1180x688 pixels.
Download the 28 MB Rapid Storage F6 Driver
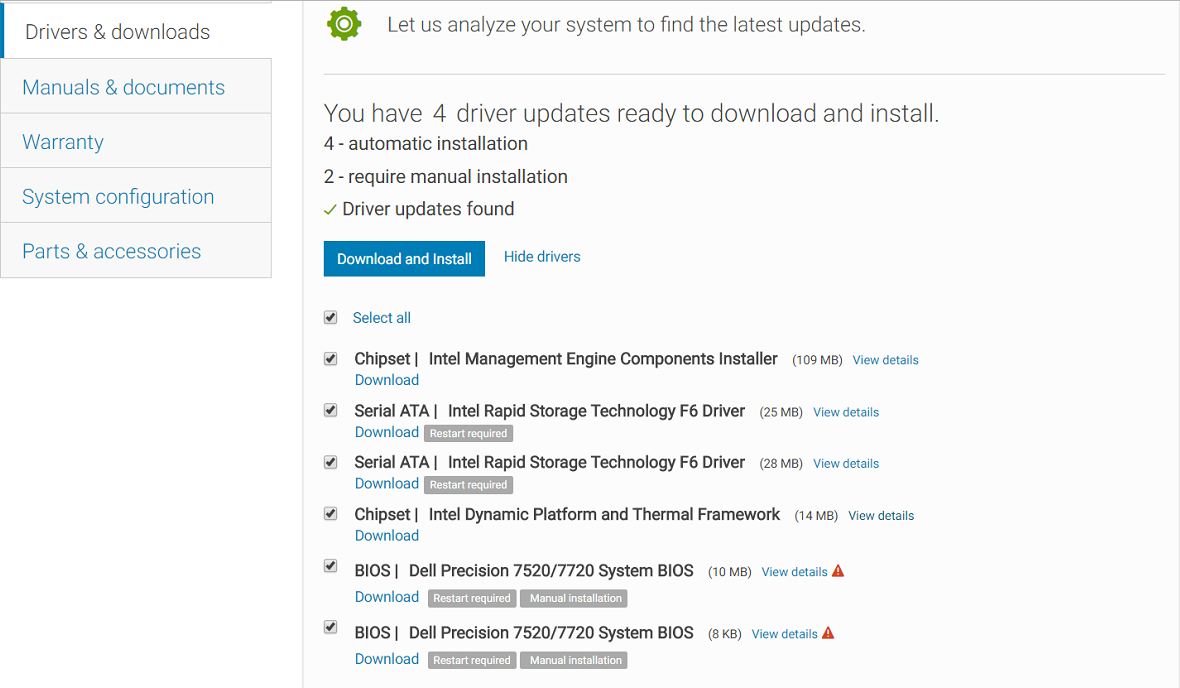pos(387,483)
